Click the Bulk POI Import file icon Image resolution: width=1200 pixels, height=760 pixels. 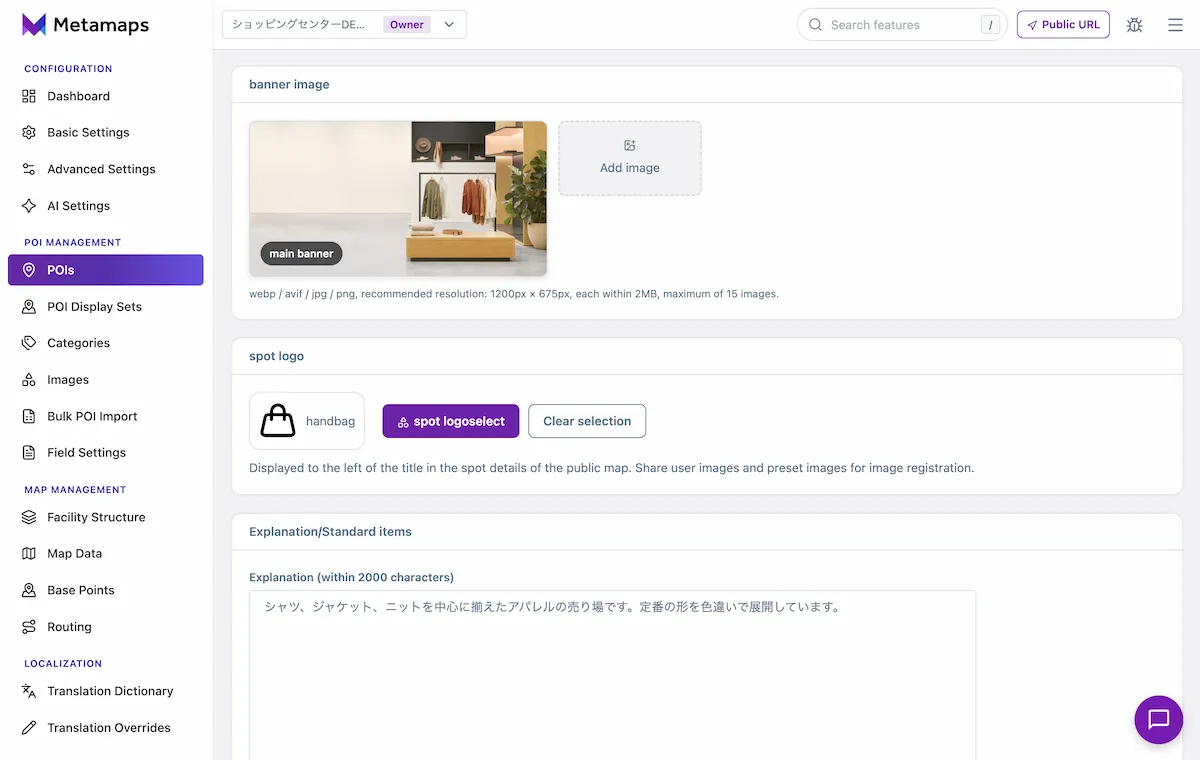pos(29,416)
